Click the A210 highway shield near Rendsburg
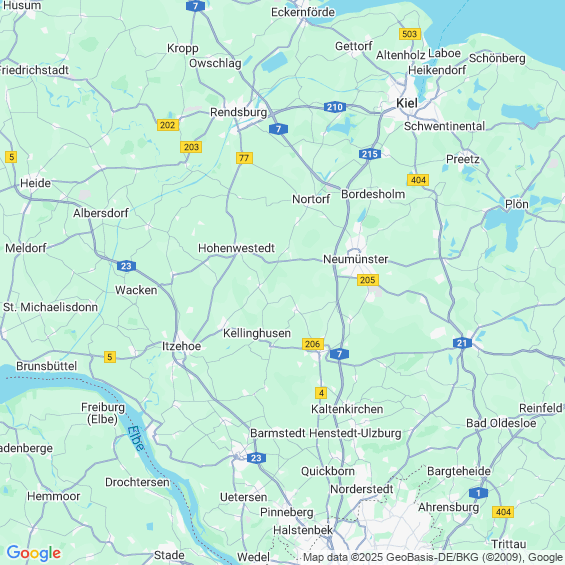The width and height of the screenshot is (565, 565). tap(335, 107)
